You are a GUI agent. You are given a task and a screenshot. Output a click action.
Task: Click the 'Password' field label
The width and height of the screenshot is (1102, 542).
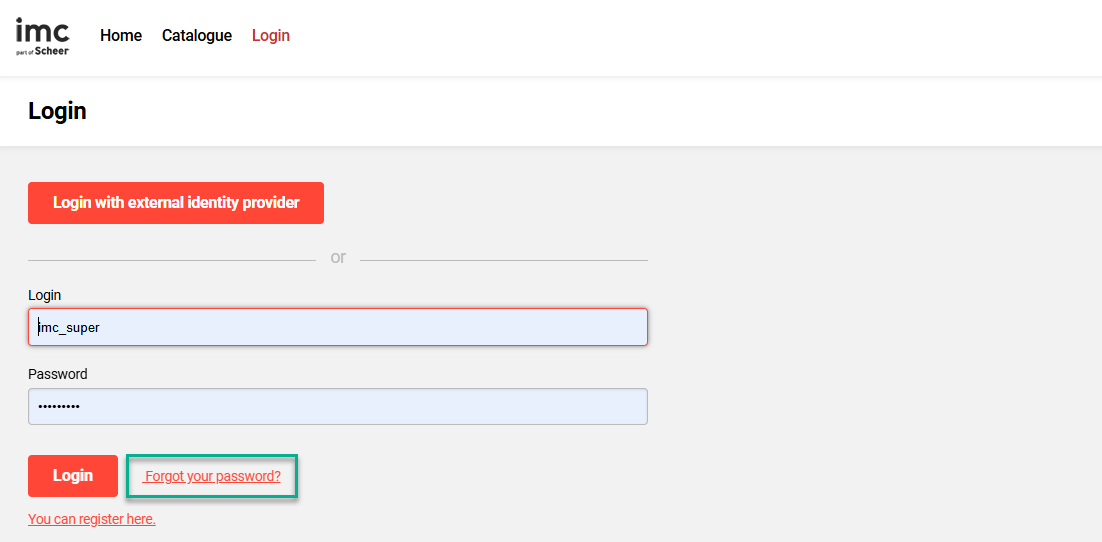(x=58, y=374)
